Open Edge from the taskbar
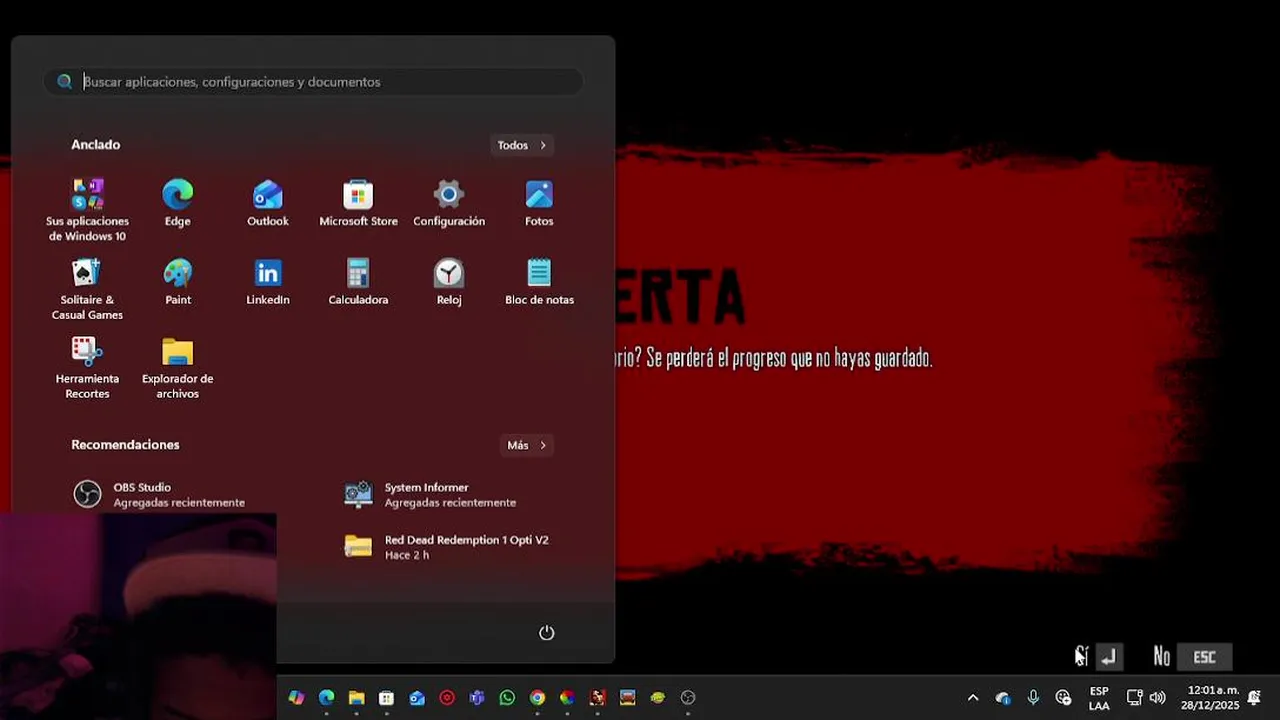 (x=326, y=698)
